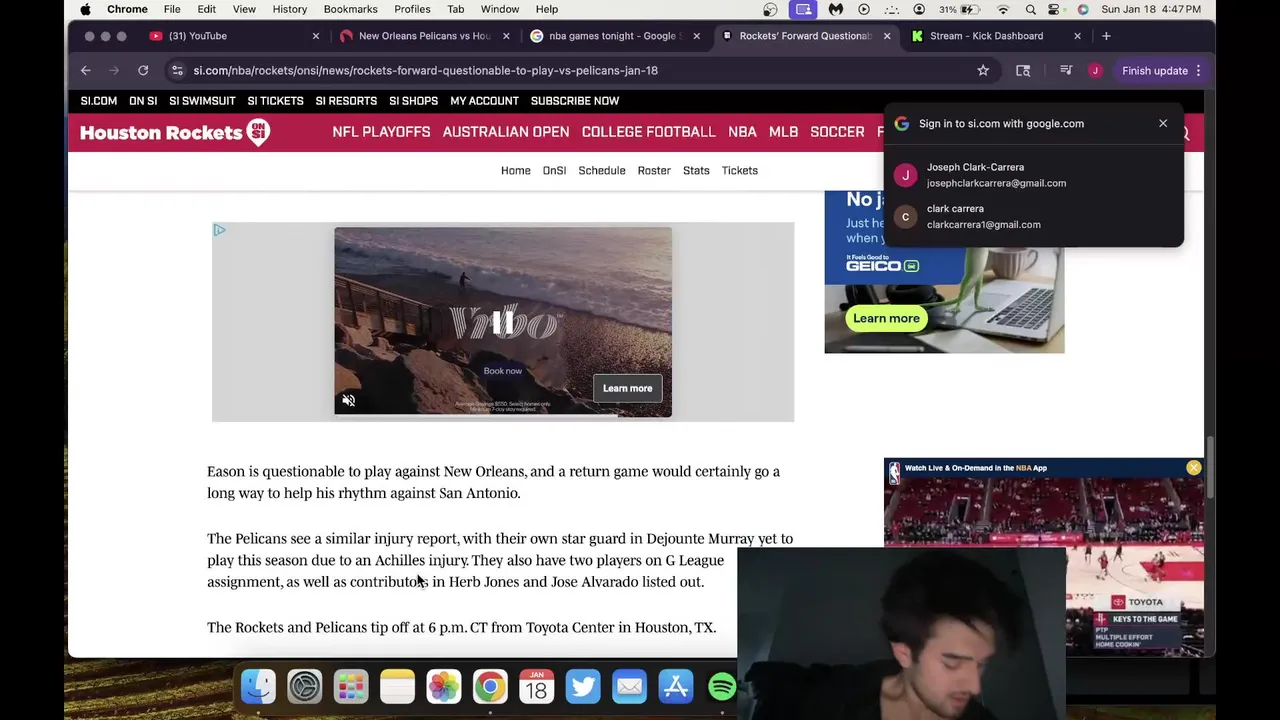The height and width of the screenshot is (720, 1280).
Task: Go to COLLEGE FOOTBALL section
Action: point(649,132)
